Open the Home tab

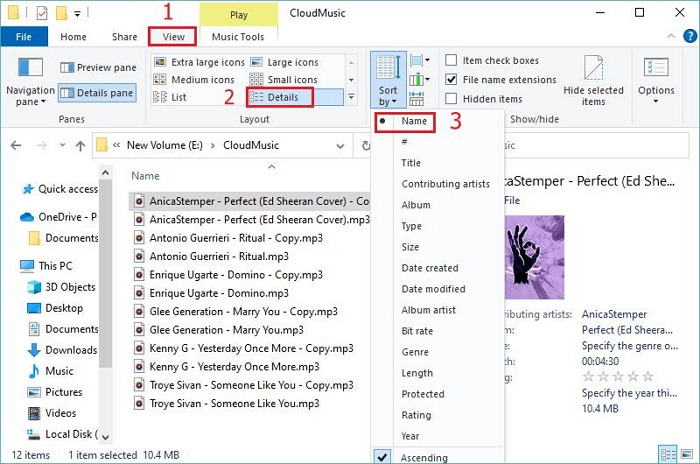point(73,37)
